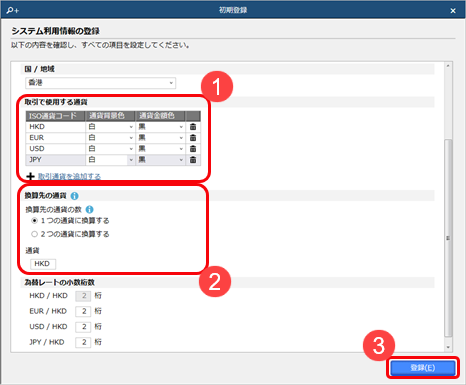Delete the JPY currency row
This screenshot has height=385, width=466.
pyautogui.click(x=193, y=160)
